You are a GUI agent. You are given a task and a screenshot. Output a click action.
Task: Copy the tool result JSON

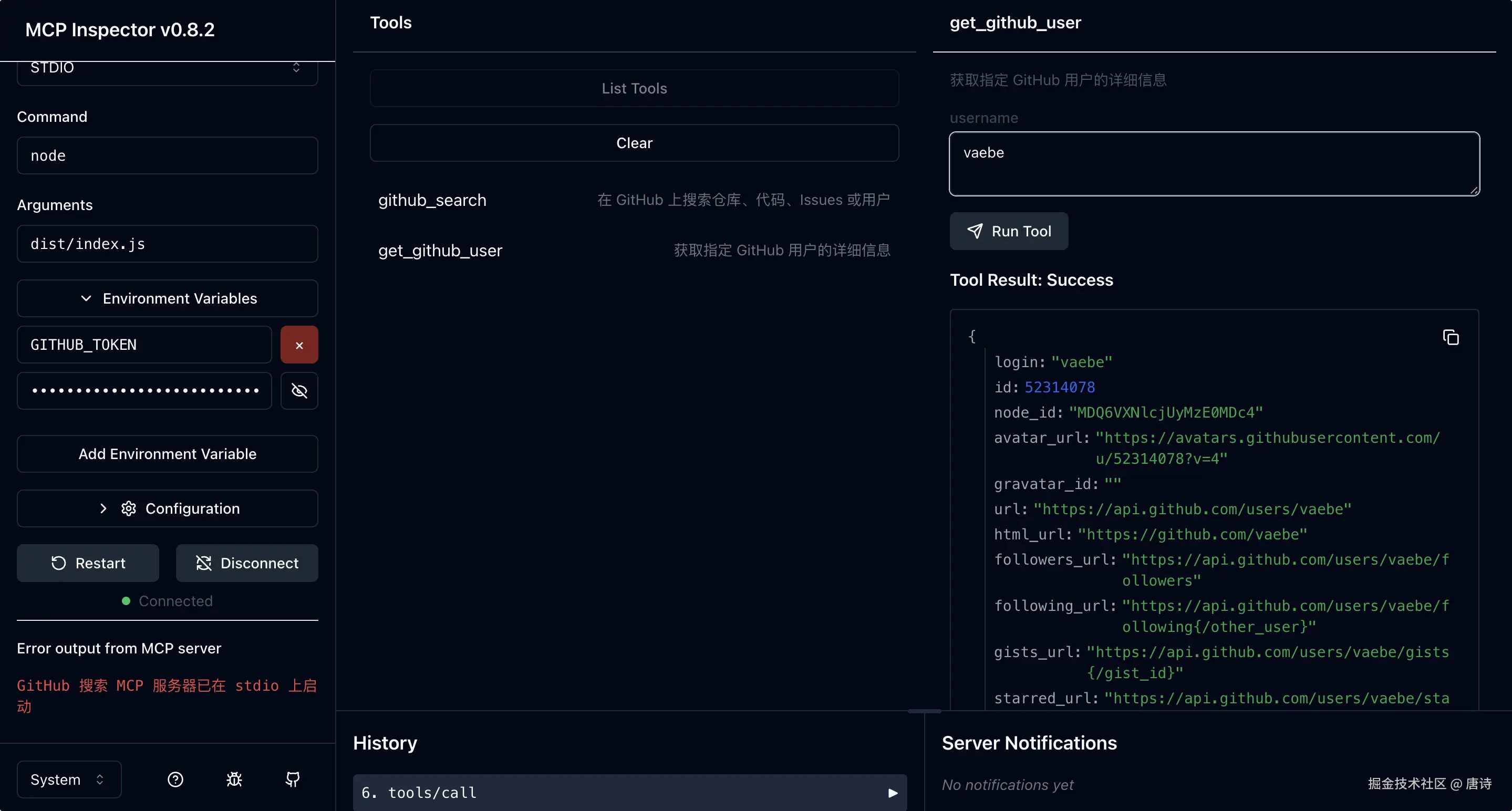pyautogui.click(x=1451, y=337)
